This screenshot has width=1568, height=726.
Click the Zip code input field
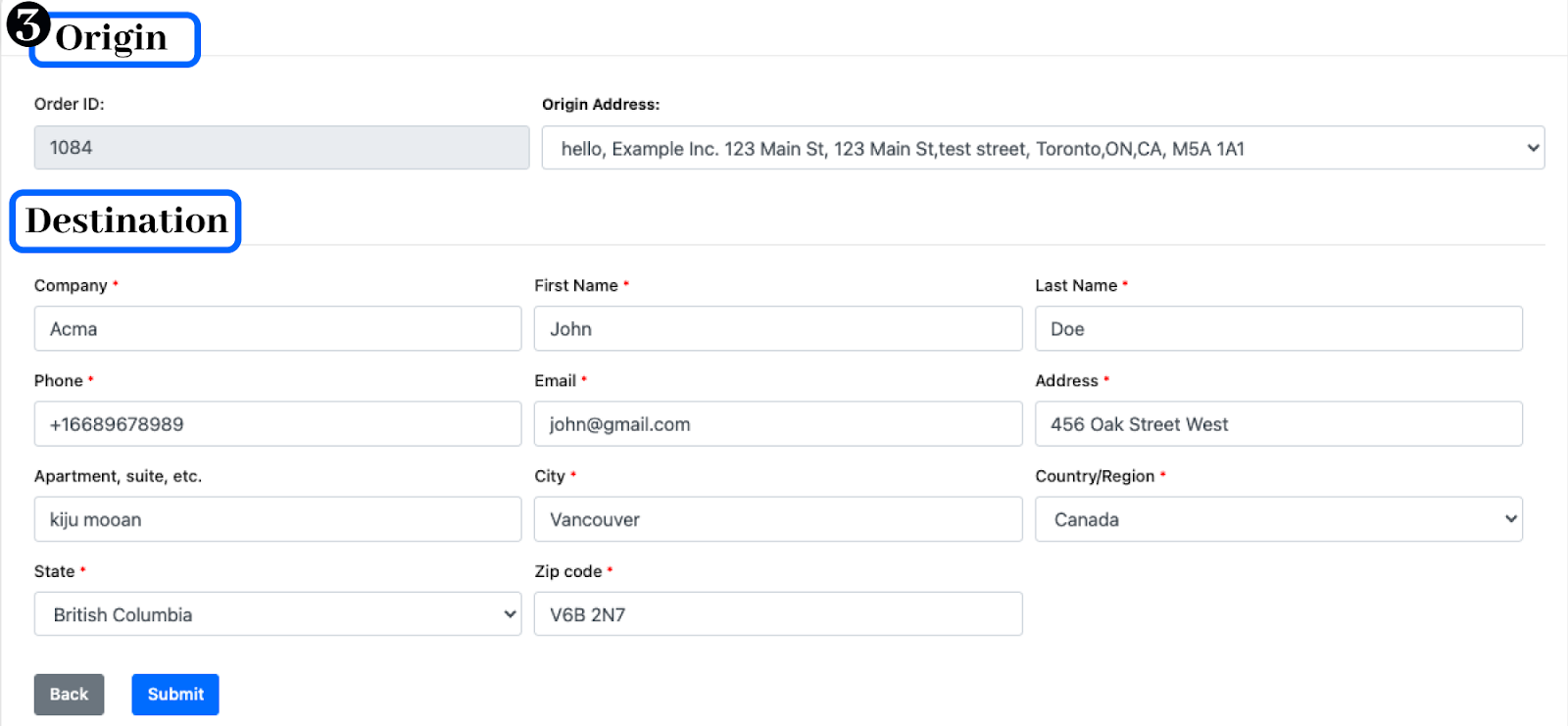click(x=777, y=614)
